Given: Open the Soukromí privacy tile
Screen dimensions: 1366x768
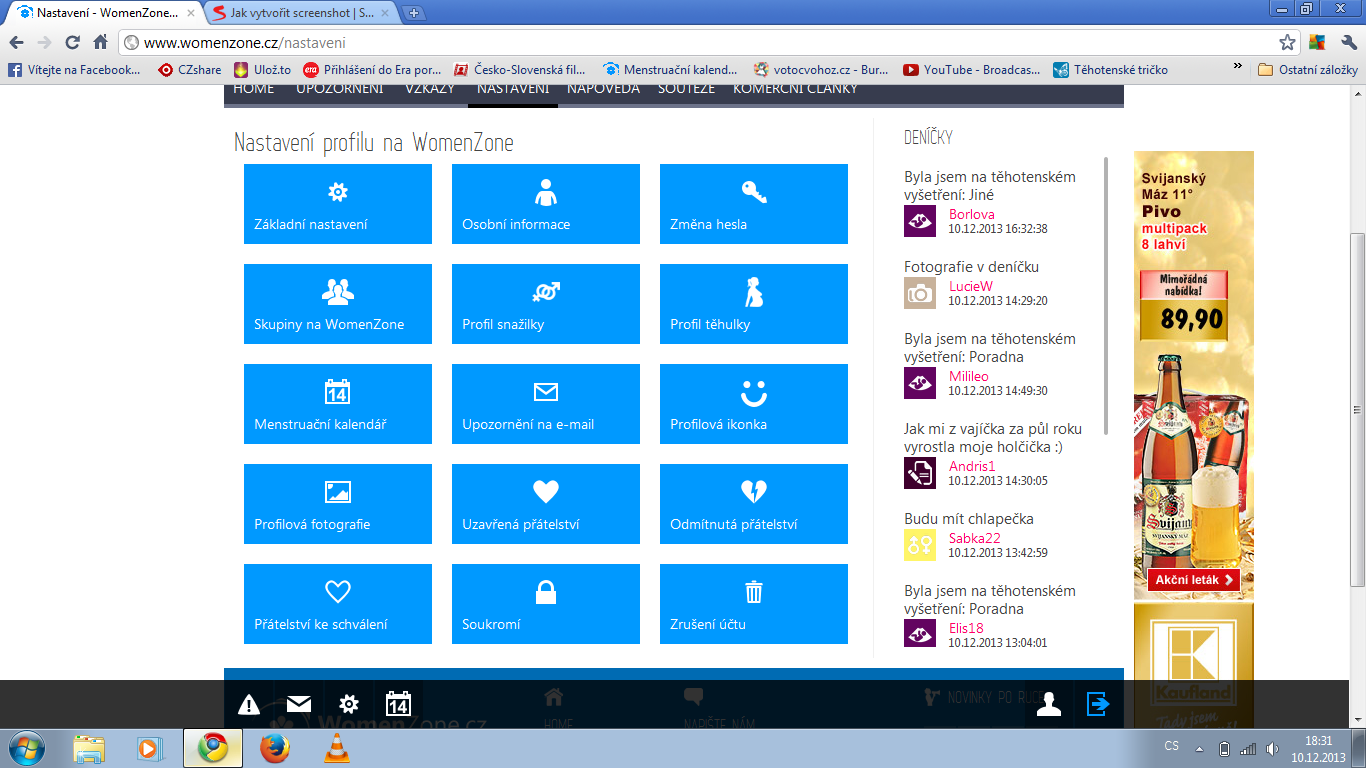Looking at the screenshot, I should tap(546, 604).
